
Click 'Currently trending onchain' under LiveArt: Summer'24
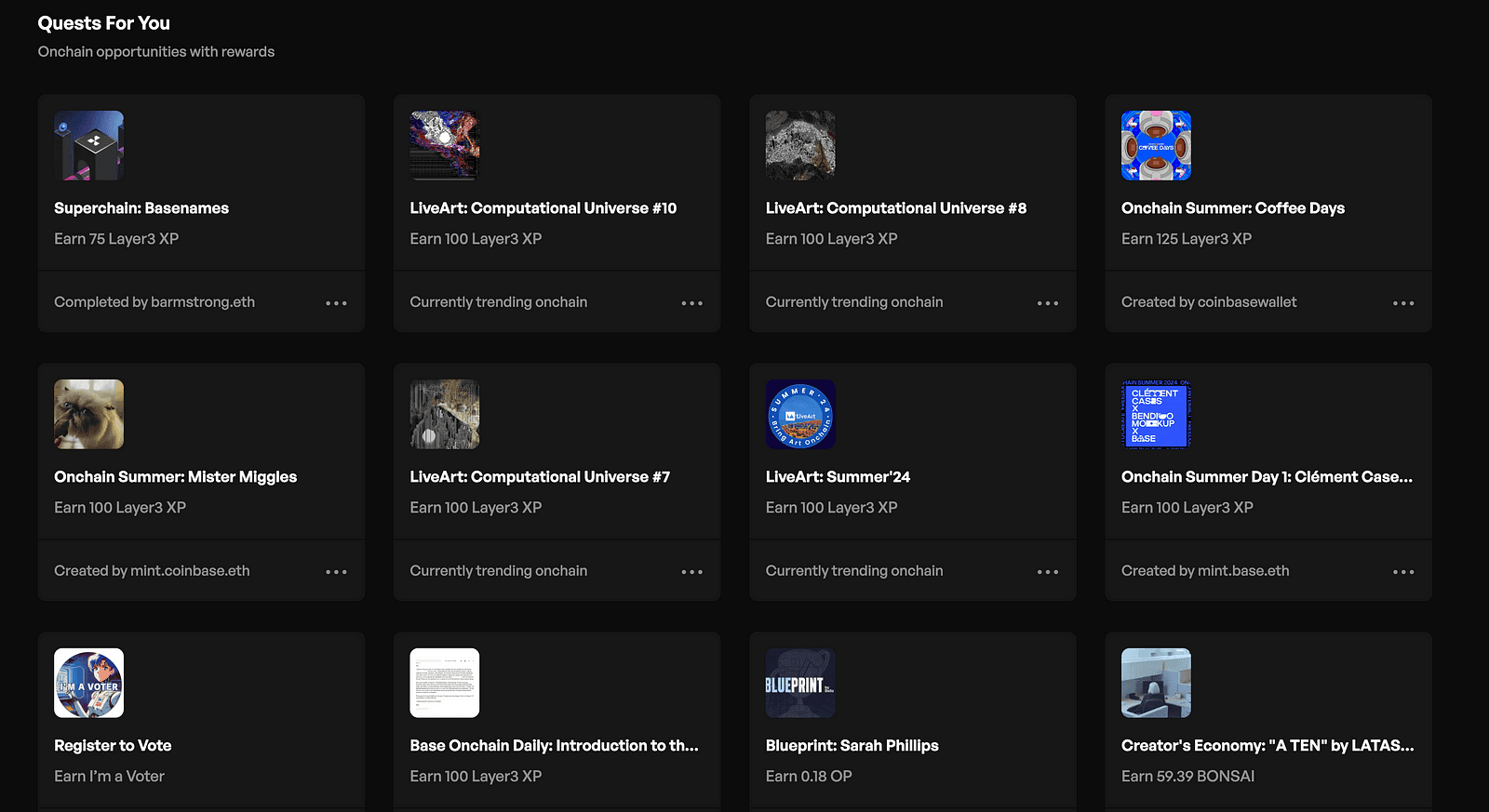[x=854, y=571]
